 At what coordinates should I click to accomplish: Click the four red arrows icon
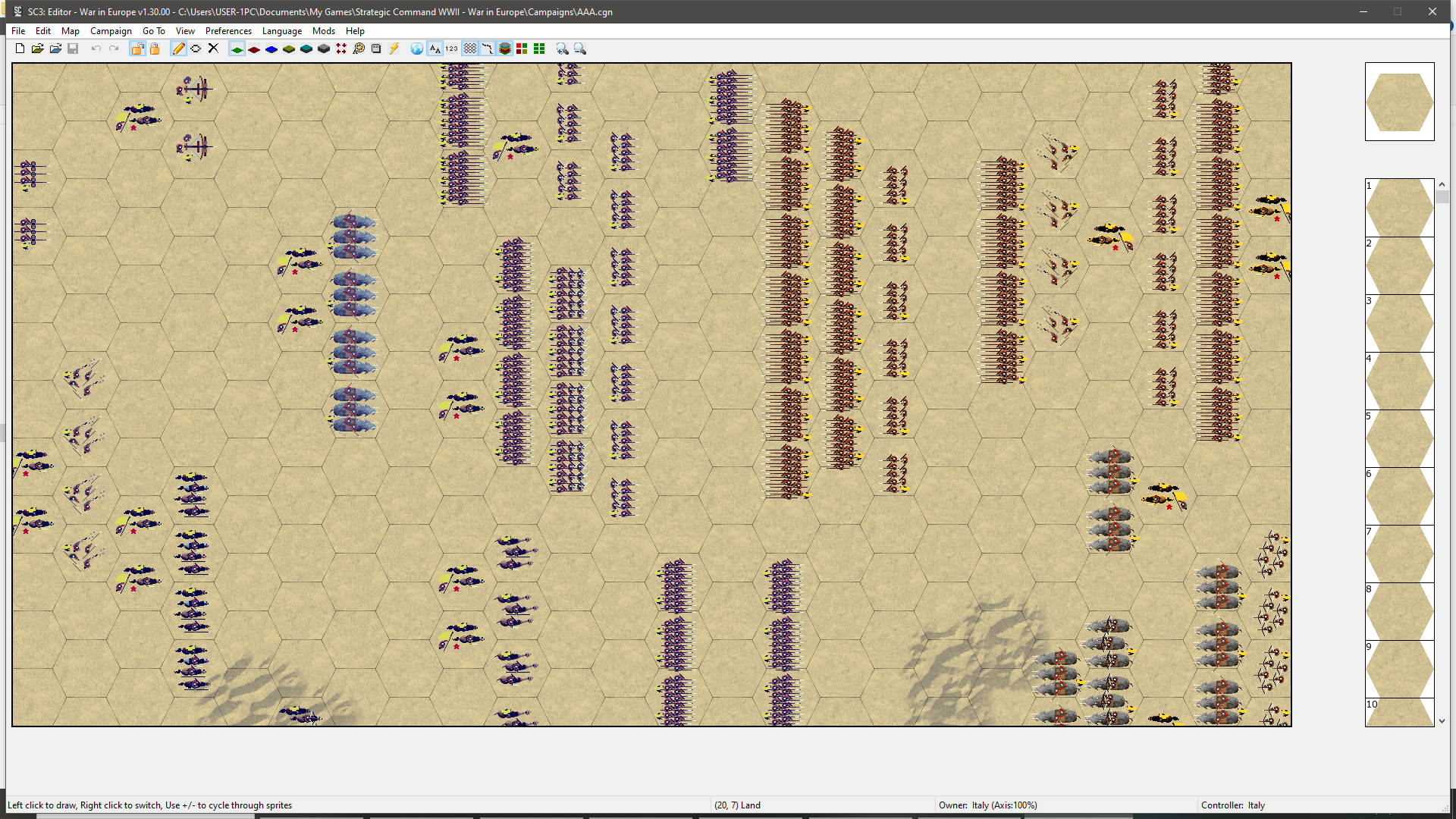coord(341,49)
